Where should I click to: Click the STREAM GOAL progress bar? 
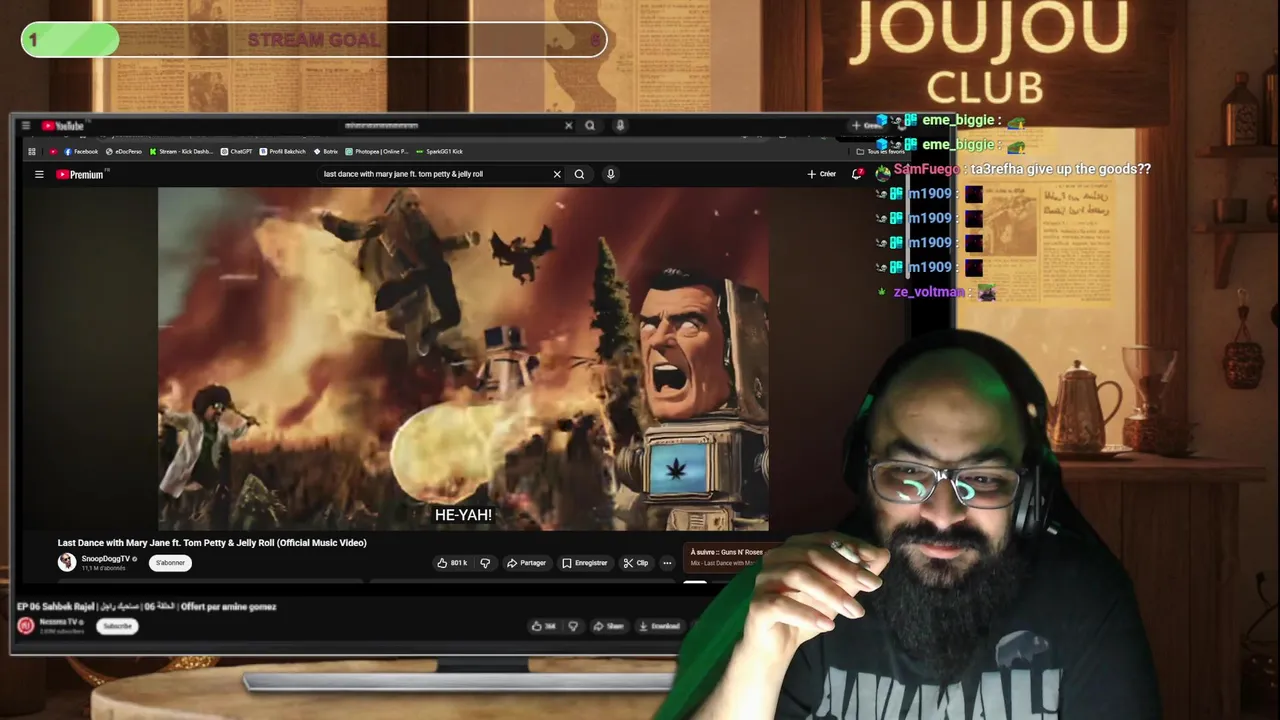[x=314, y=40]
